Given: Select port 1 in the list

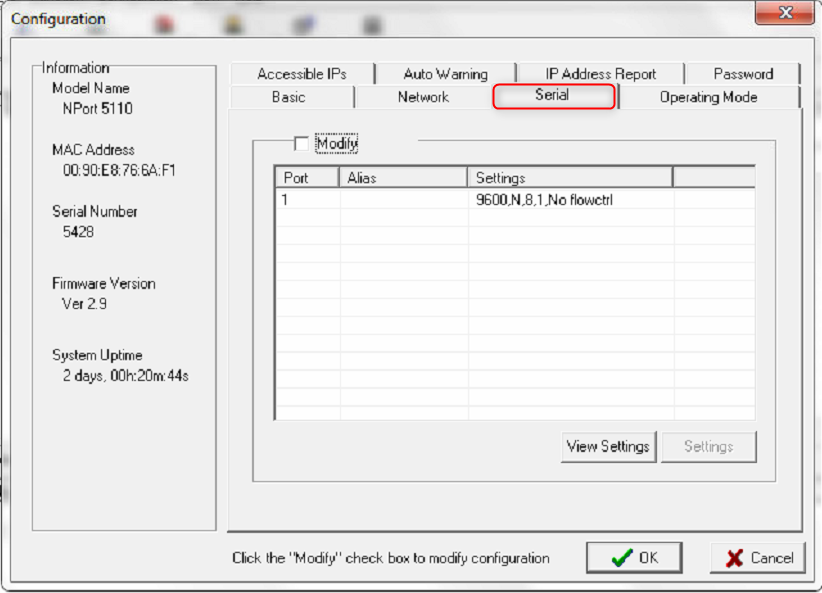Looking at the screenshot, I should pyautogui.click(x=285, y=200).
